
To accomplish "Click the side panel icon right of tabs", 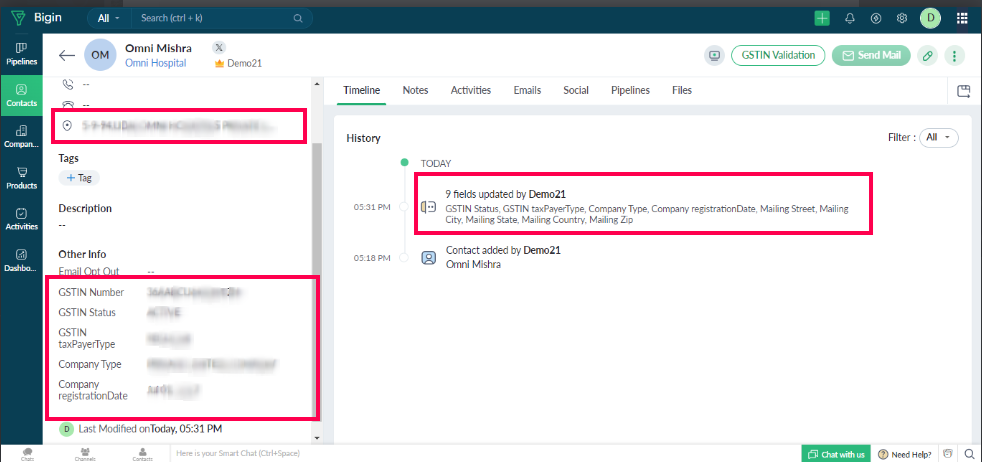I will click(x=963, y=91).
